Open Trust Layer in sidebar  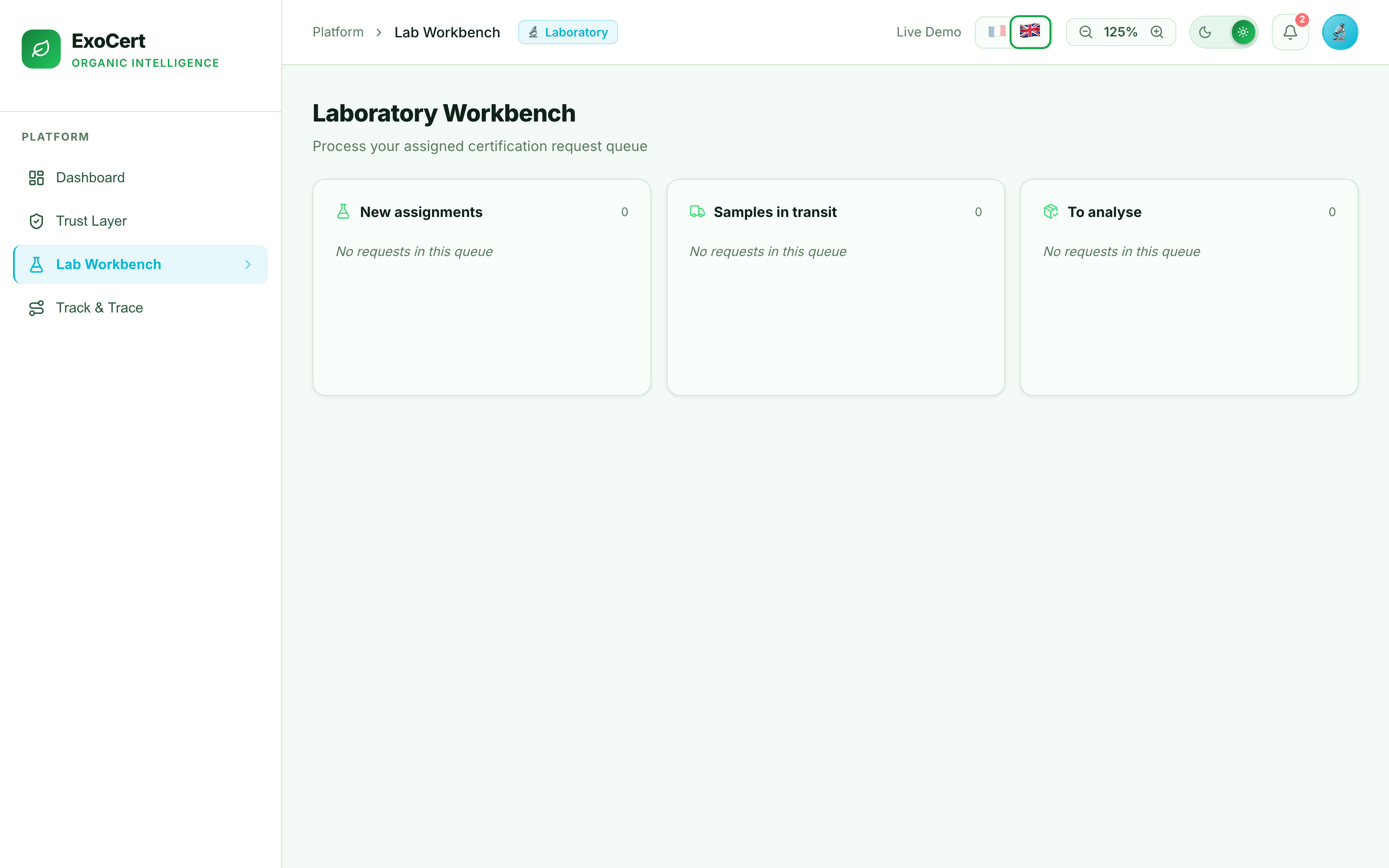click(141, 221)
